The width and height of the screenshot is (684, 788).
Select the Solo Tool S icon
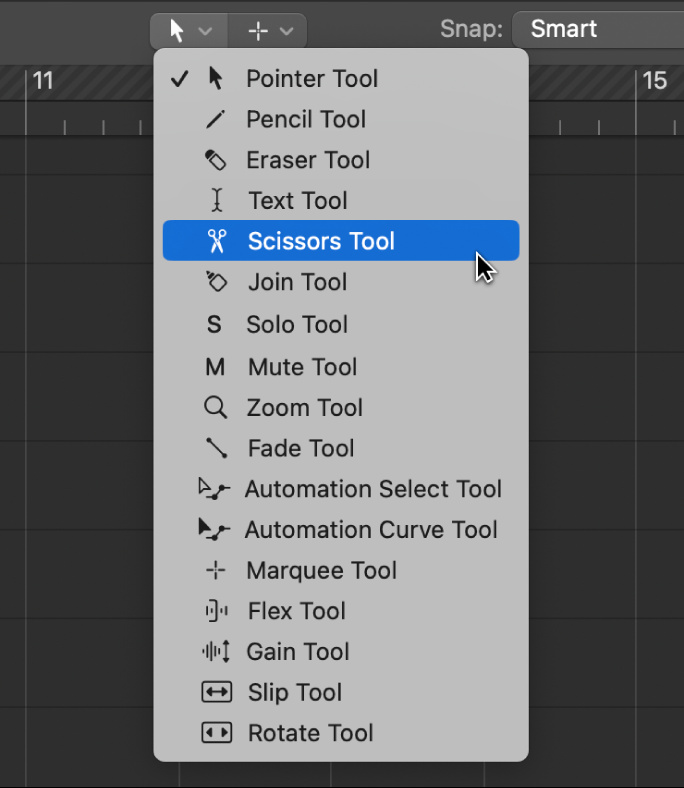pyautogui.click(x=214, y=324)
